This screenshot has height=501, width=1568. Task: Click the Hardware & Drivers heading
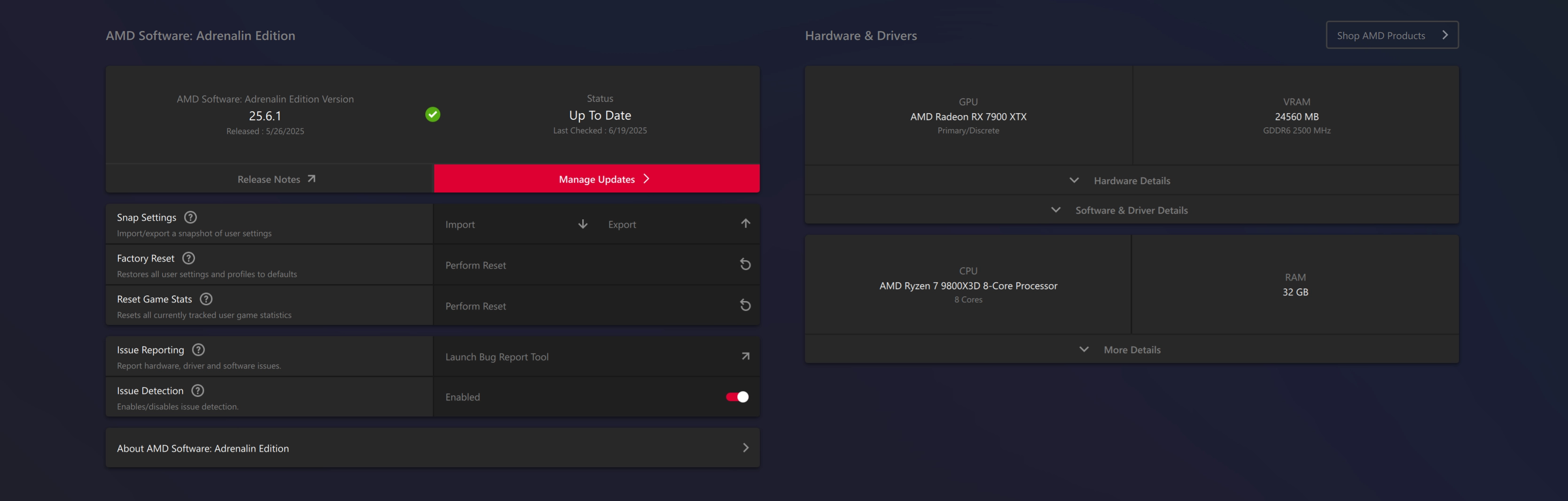pos(861,35)
